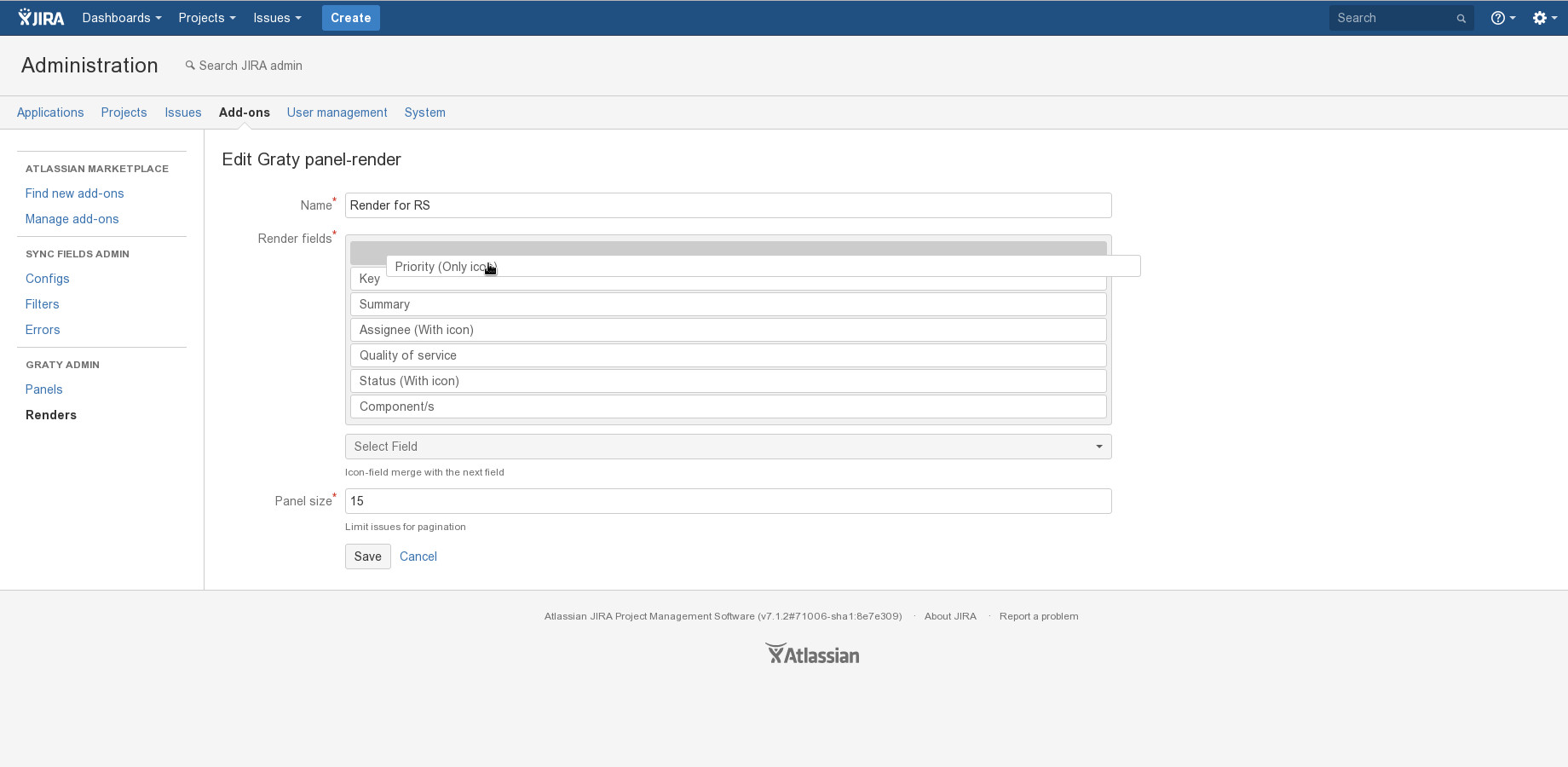Select the Assignee (With icon) field row
1568x767 pixels.
(x=728, y=330)
